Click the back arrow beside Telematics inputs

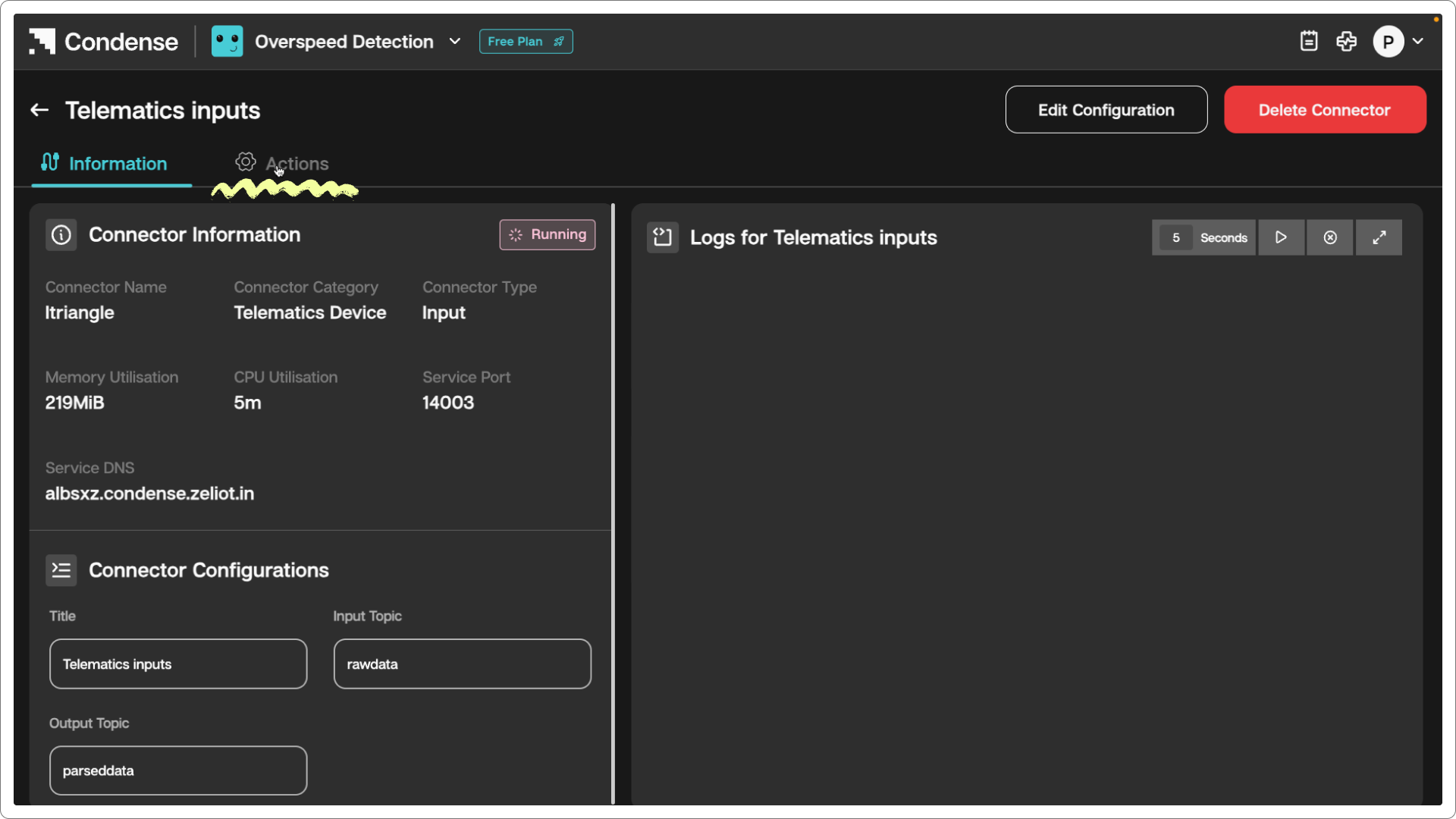(39, 111)
